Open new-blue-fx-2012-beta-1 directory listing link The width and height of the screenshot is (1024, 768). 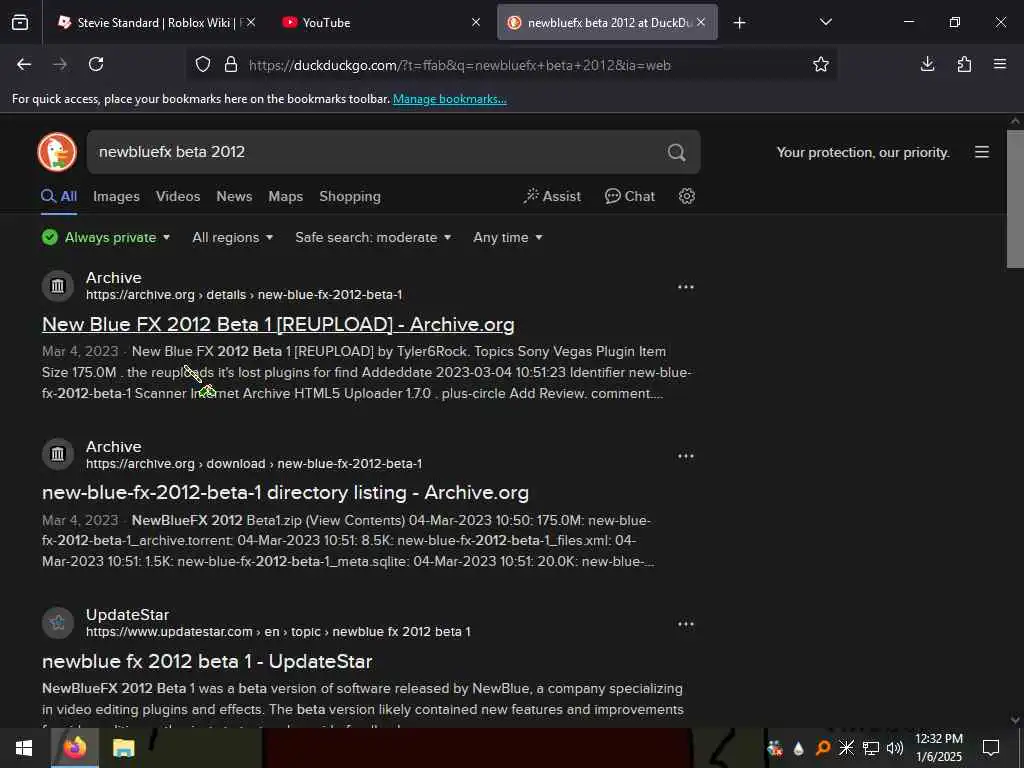[x=285, y=492]
